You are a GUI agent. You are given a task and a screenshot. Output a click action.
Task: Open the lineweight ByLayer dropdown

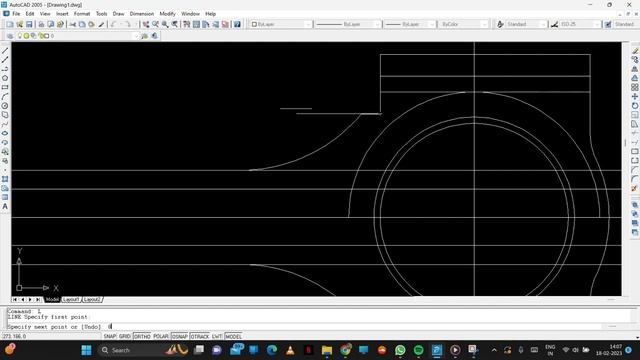410,24
